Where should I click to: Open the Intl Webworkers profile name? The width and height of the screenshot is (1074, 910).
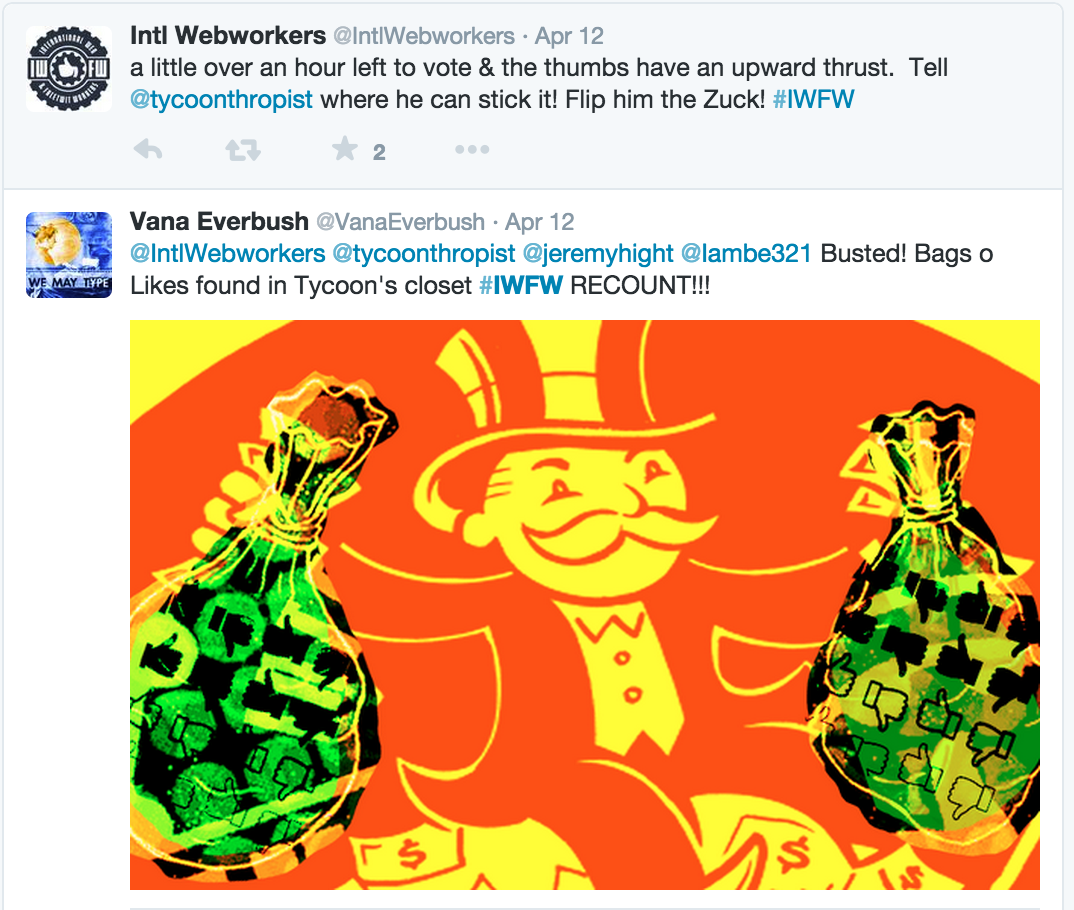tap(228, 36)
